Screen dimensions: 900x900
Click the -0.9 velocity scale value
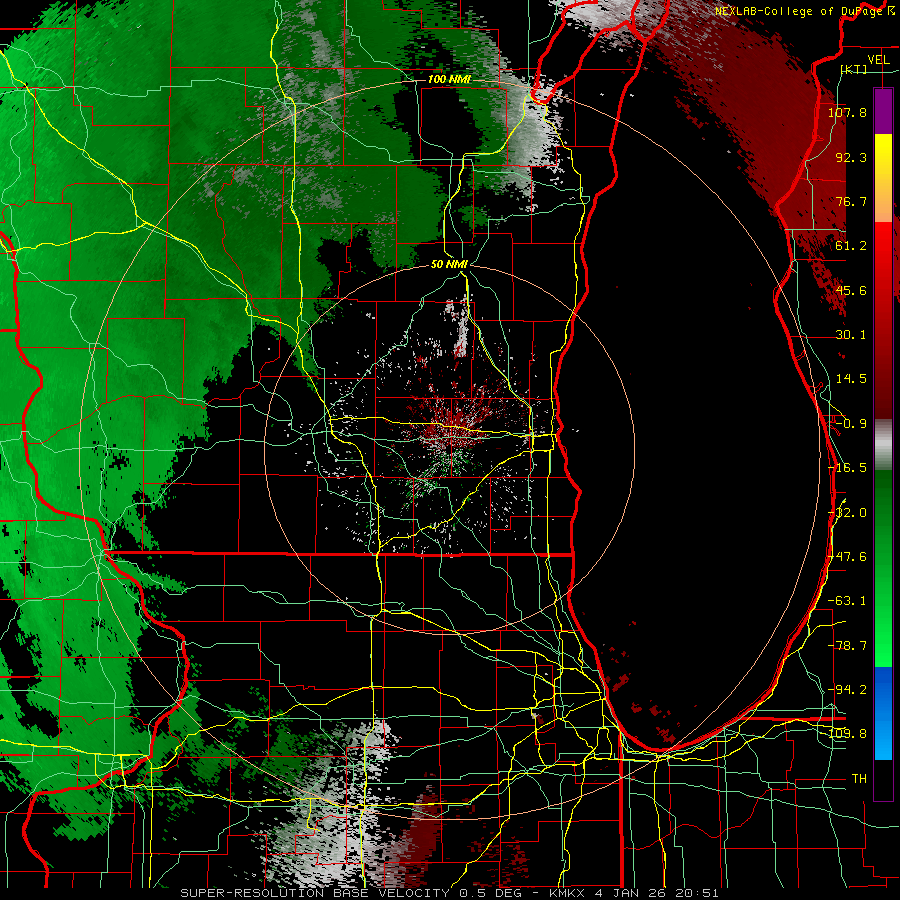851,424
